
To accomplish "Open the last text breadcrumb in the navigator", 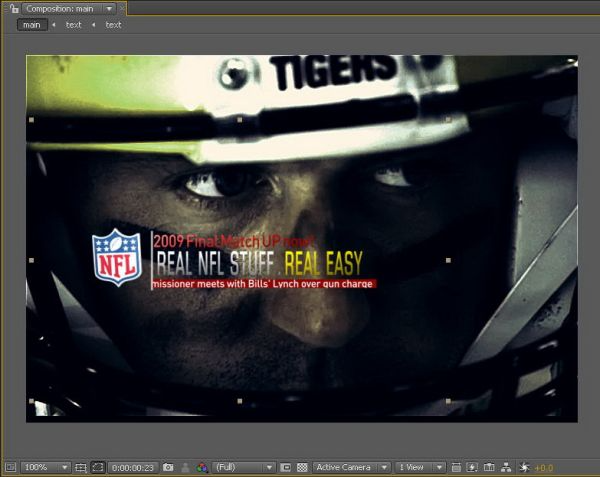I will point(113,25).
